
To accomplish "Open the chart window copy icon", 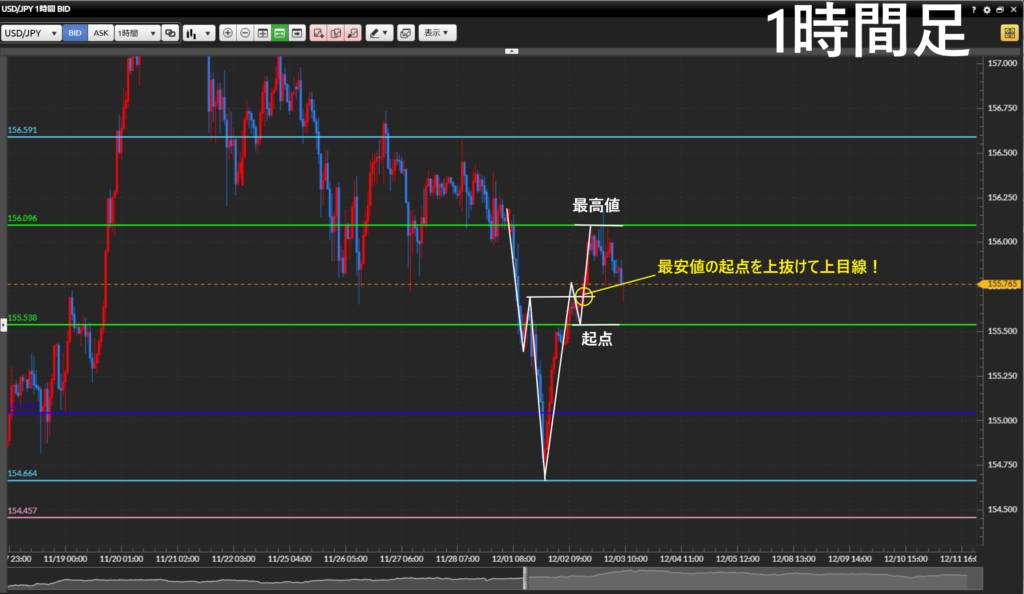I will [x=405, y=33].
